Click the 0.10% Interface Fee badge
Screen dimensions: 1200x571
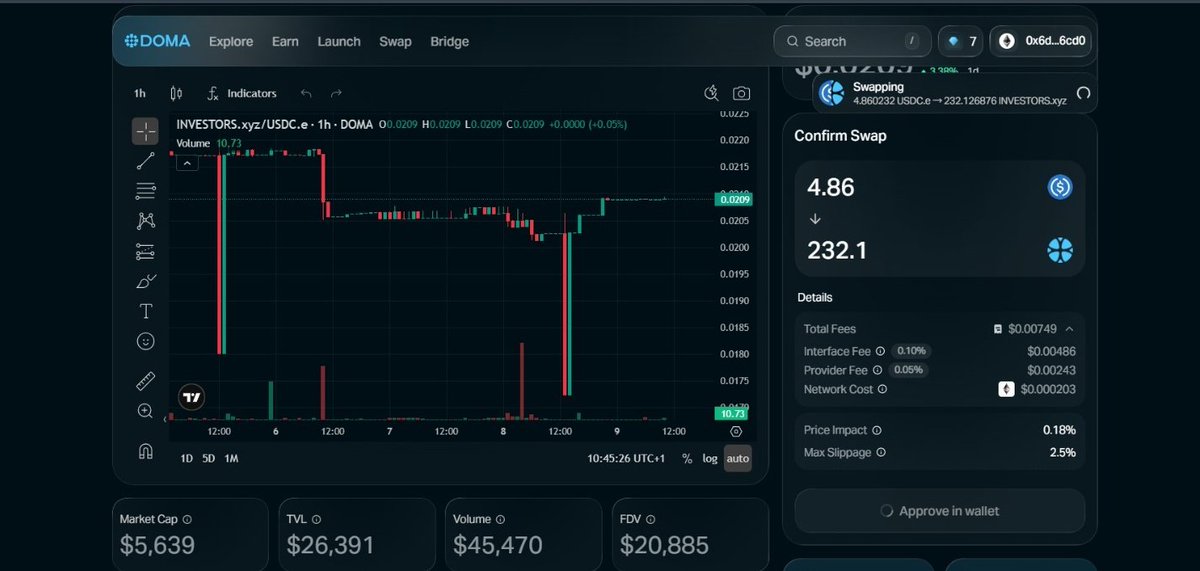tap(910, 351)
